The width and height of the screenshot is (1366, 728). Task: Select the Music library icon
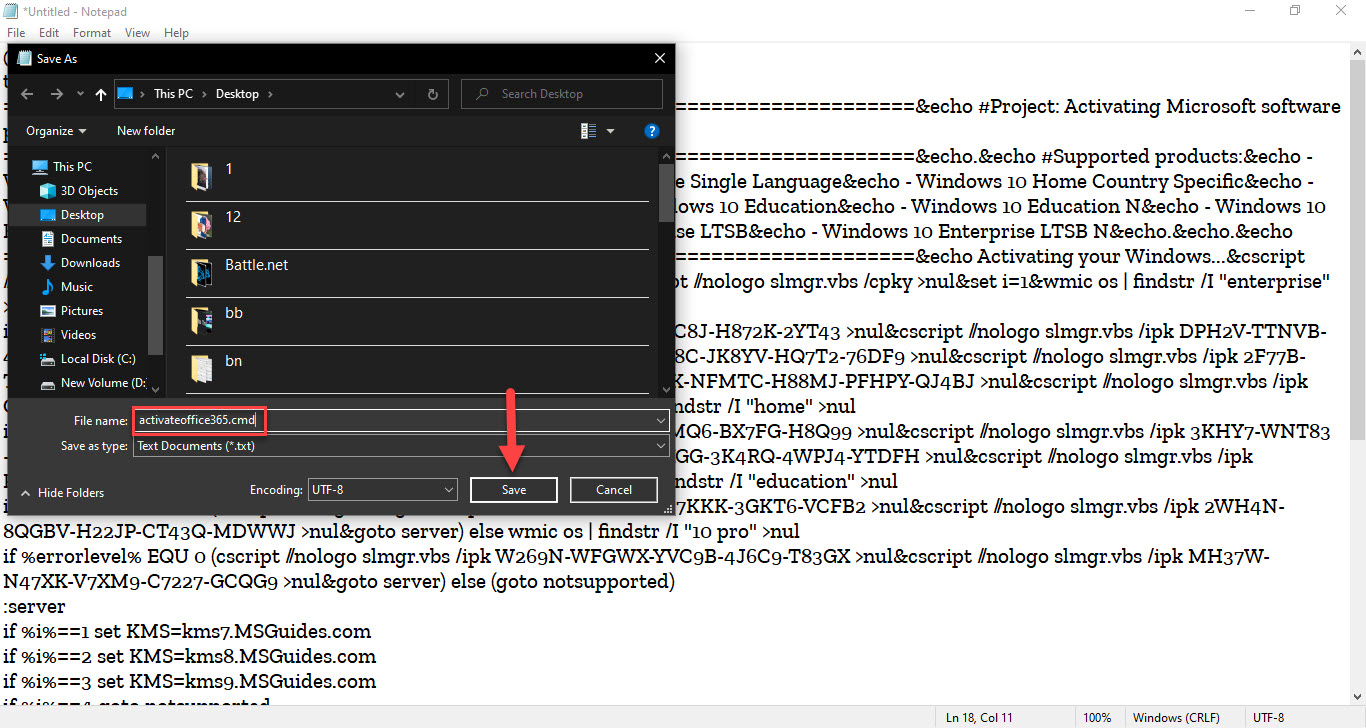point(47,287)
